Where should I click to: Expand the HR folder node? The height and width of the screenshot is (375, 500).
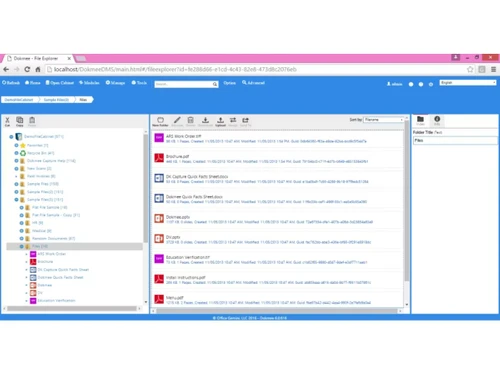pos(22,223)
